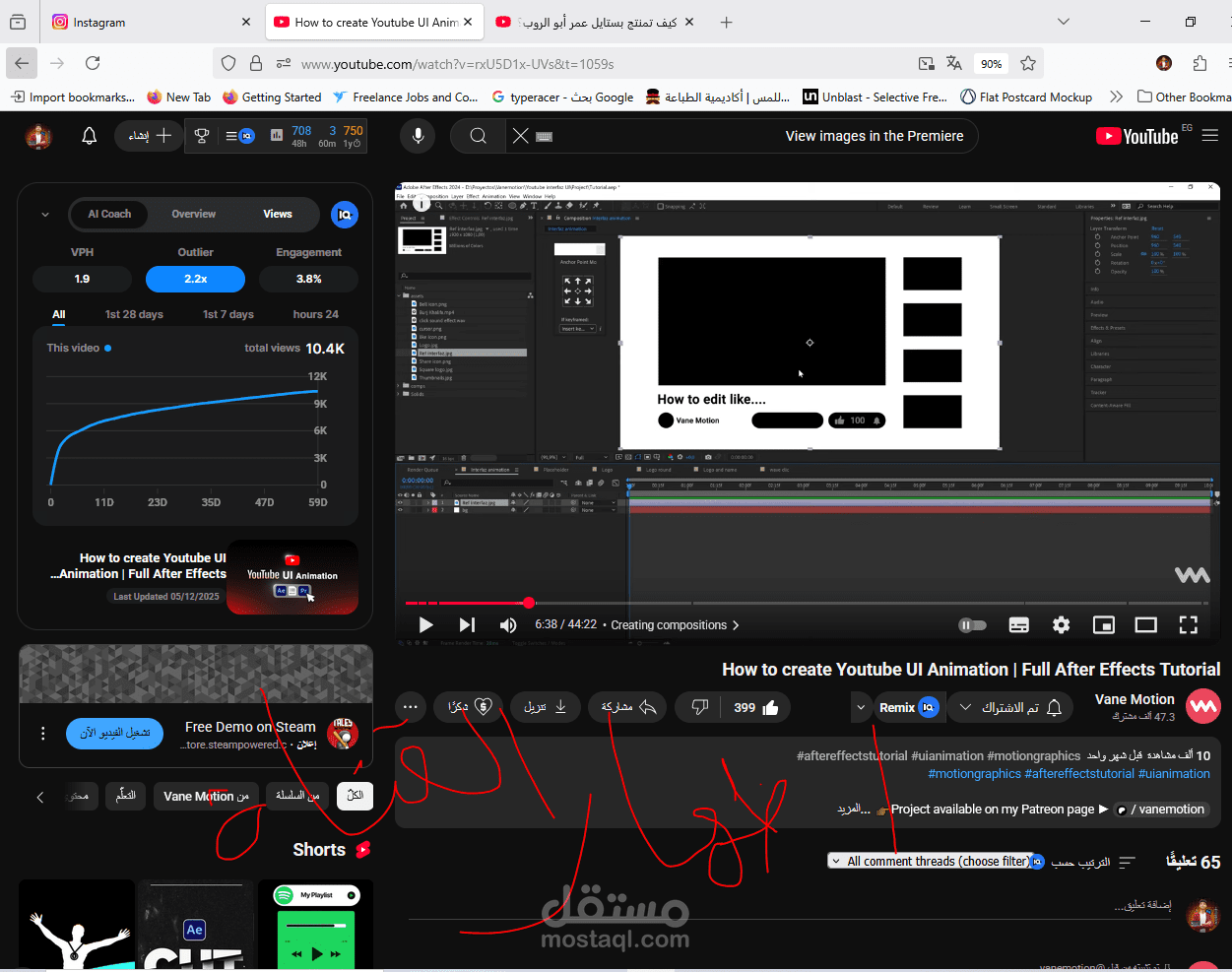
Task: Select من السلسلة filter chip
Action: (297, 796)
